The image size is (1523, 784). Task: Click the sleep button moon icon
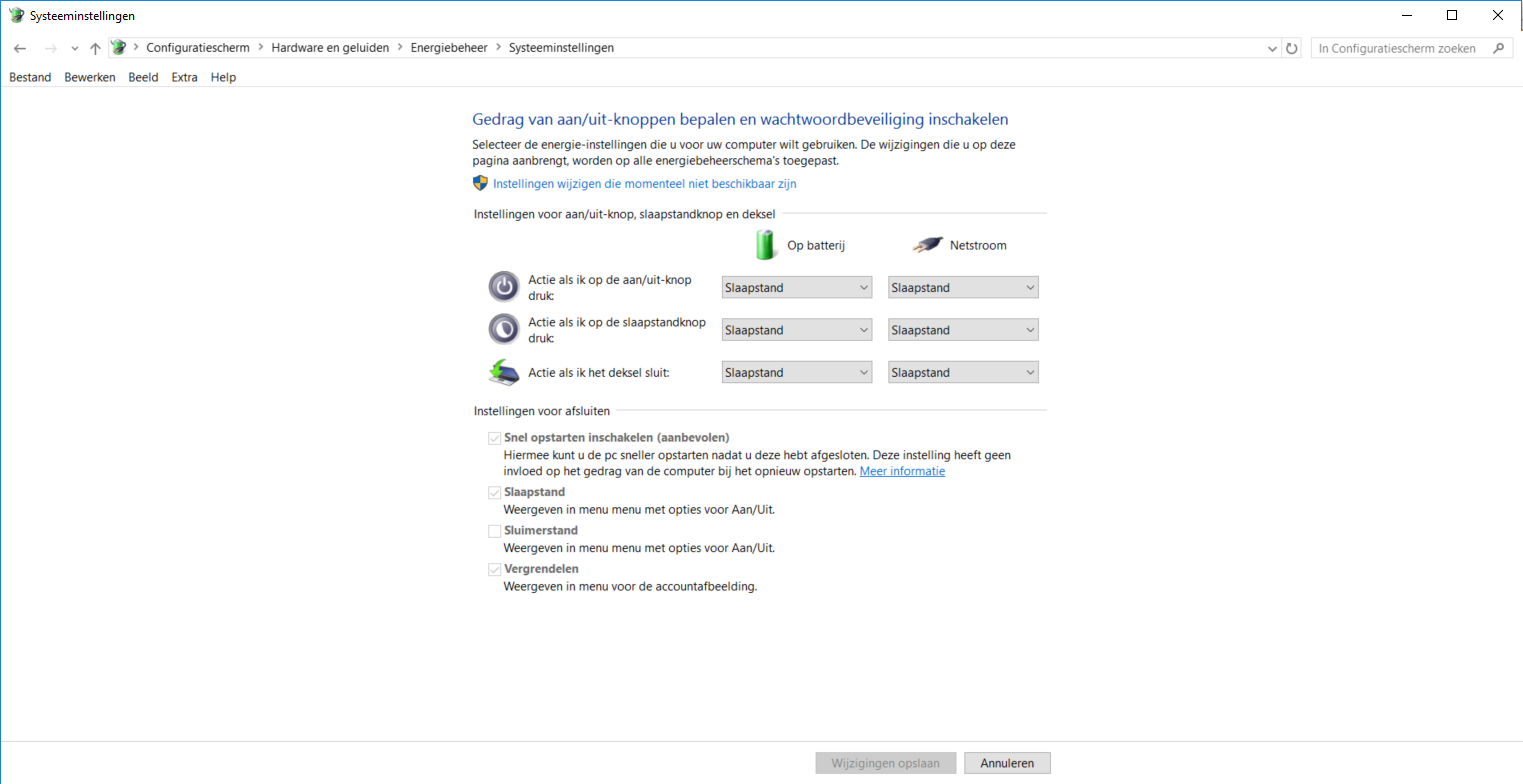[x=505, y=329]
